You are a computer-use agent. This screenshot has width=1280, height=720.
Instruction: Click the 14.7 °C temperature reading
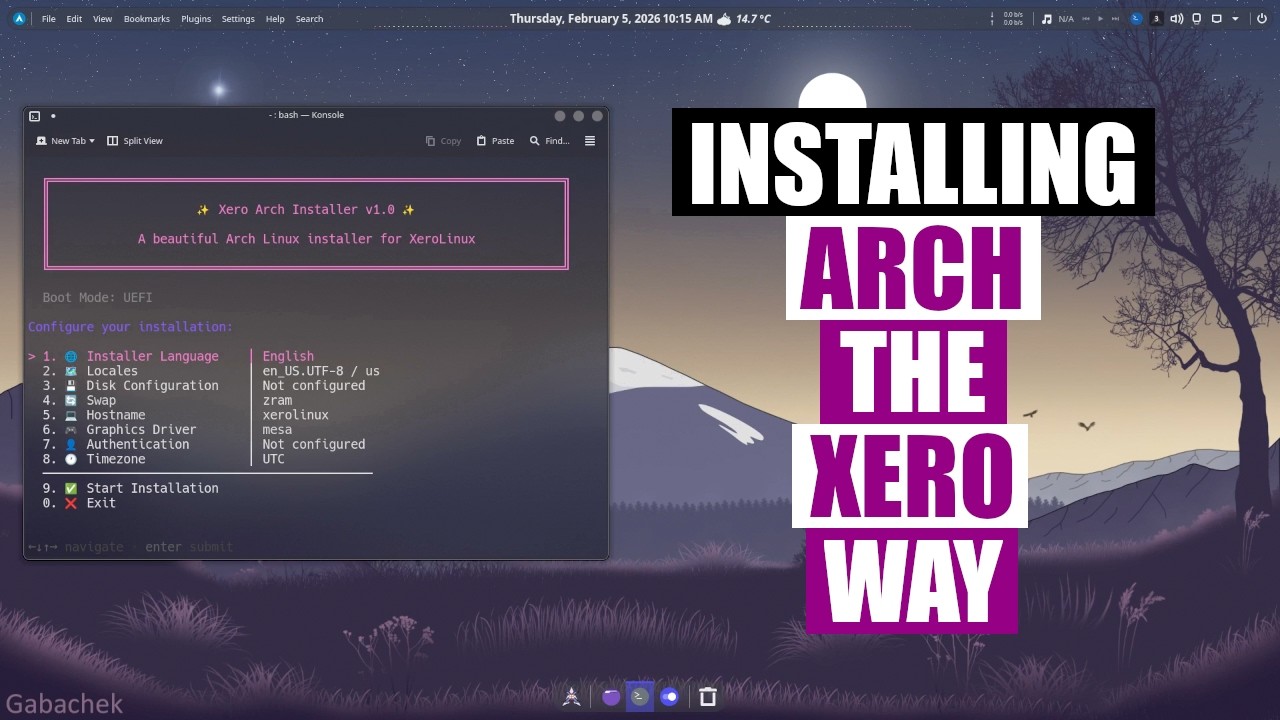[x=753, y=19]
